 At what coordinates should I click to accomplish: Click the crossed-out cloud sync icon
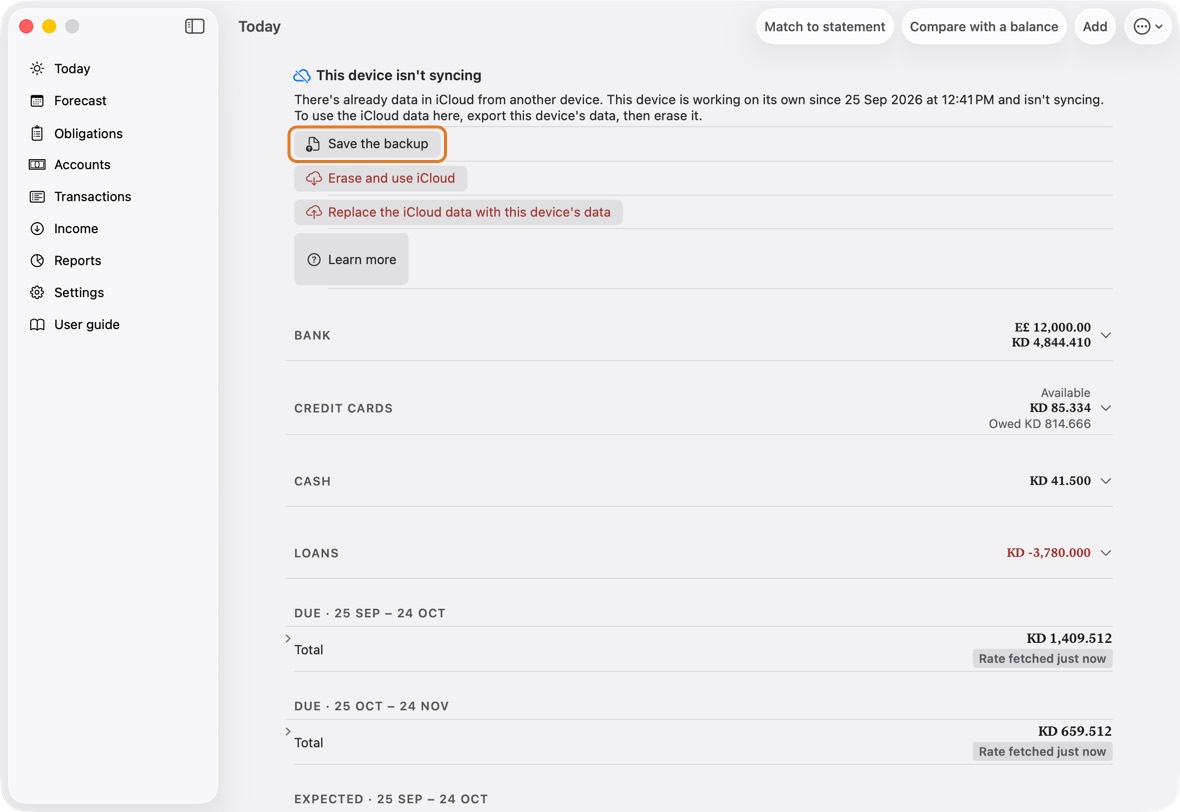coord(302,75)
